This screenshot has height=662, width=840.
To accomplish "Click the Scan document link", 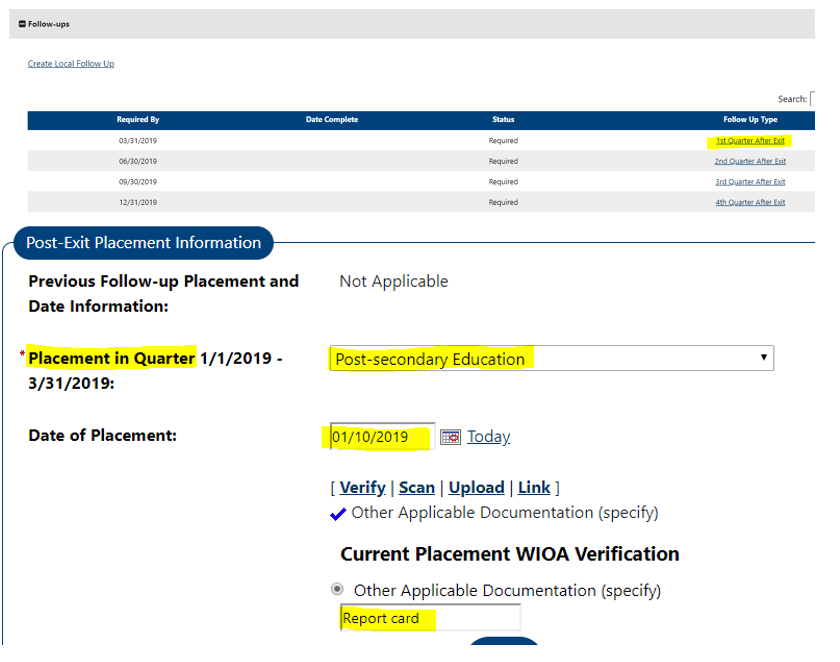I will [416, 488].
